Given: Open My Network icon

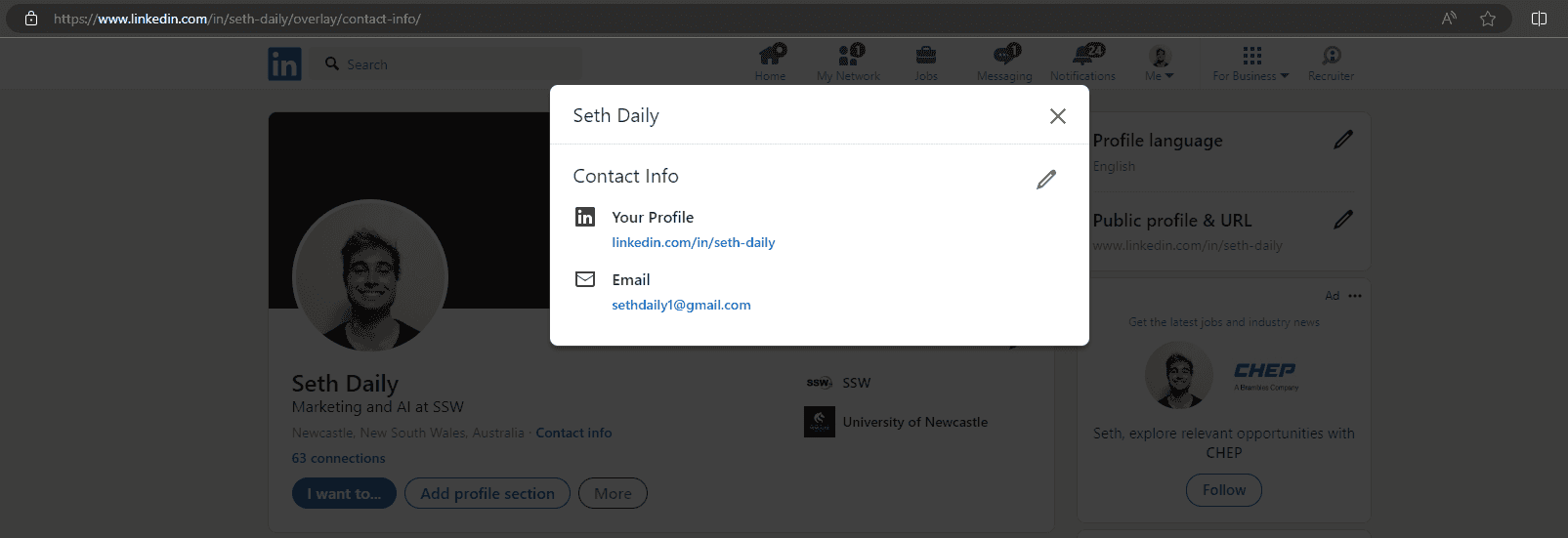Looking at the screenshot, I should [849, 57].
